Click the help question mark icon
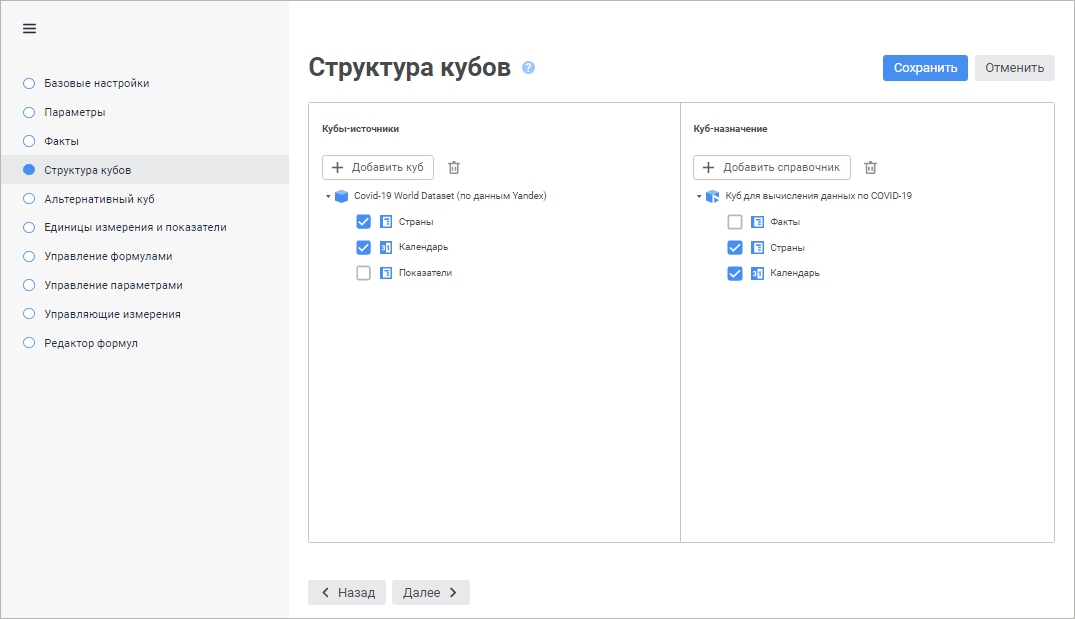Screen dimensions: 1075x619 529,68
